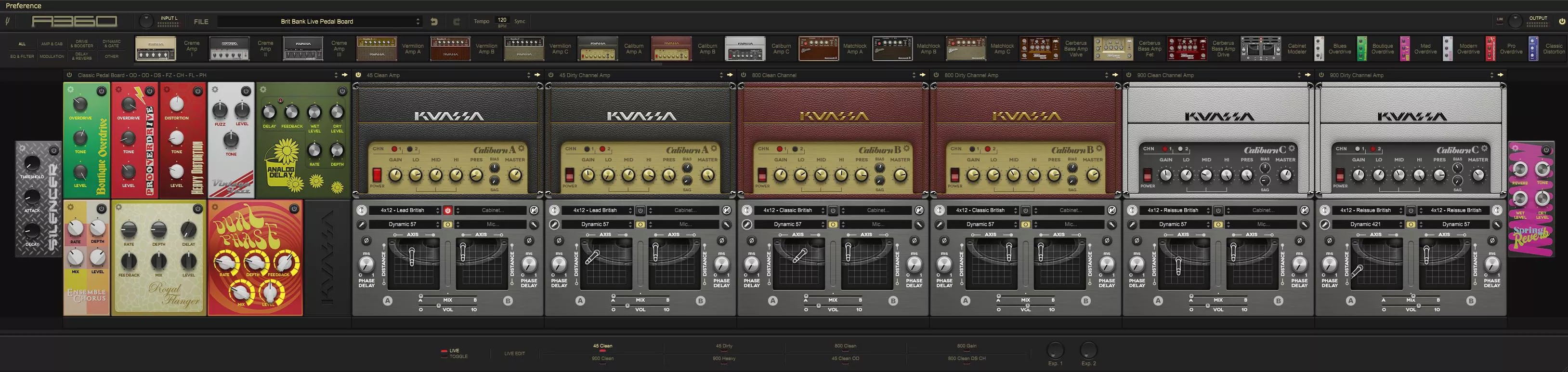Screen dimensions: 1568x372
Task: Click the VOL slider on 45 Clean cabinet
Action: (440, 306)
